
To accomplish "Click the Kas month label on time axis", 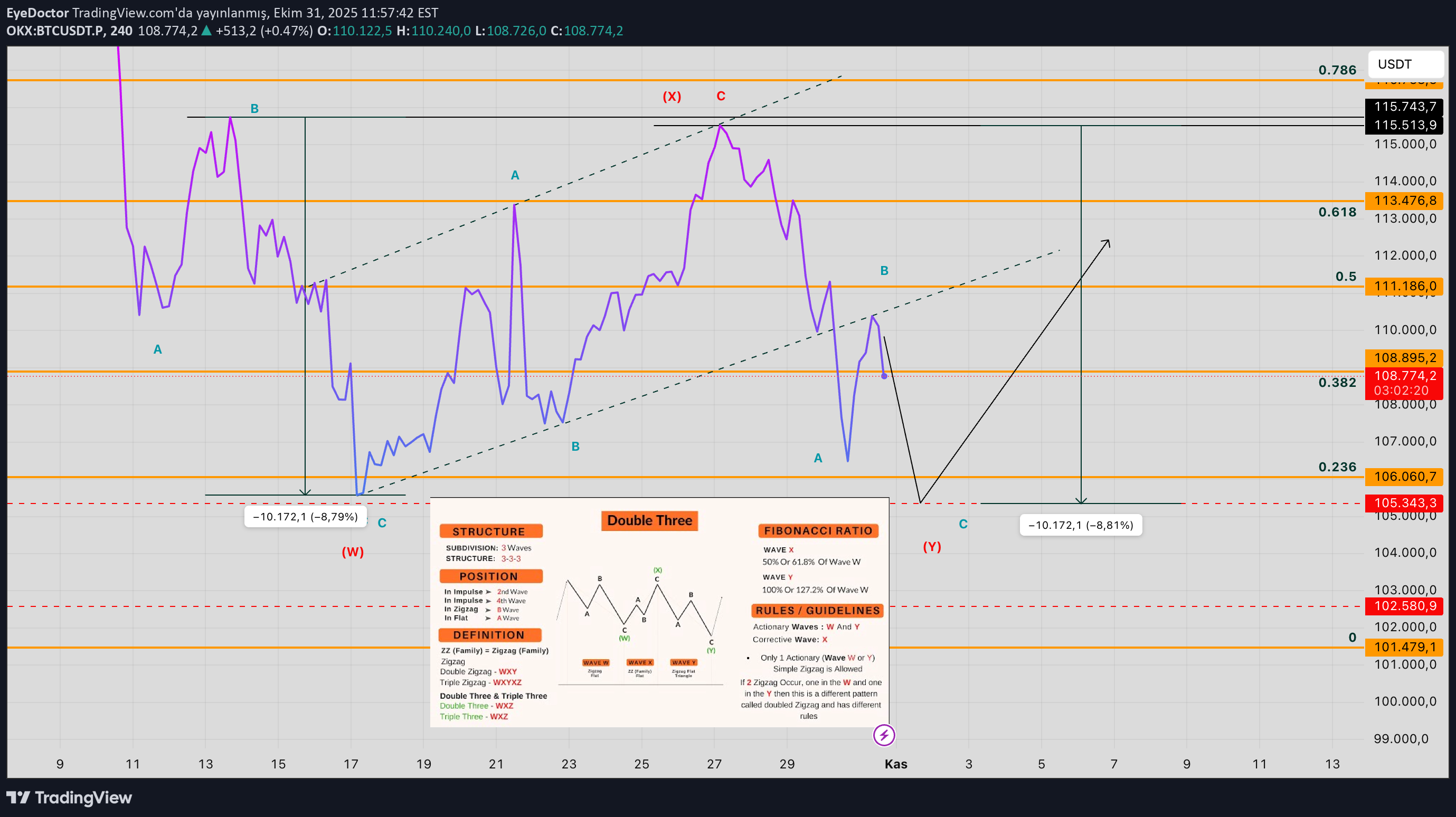I will (x=895, y=764).
